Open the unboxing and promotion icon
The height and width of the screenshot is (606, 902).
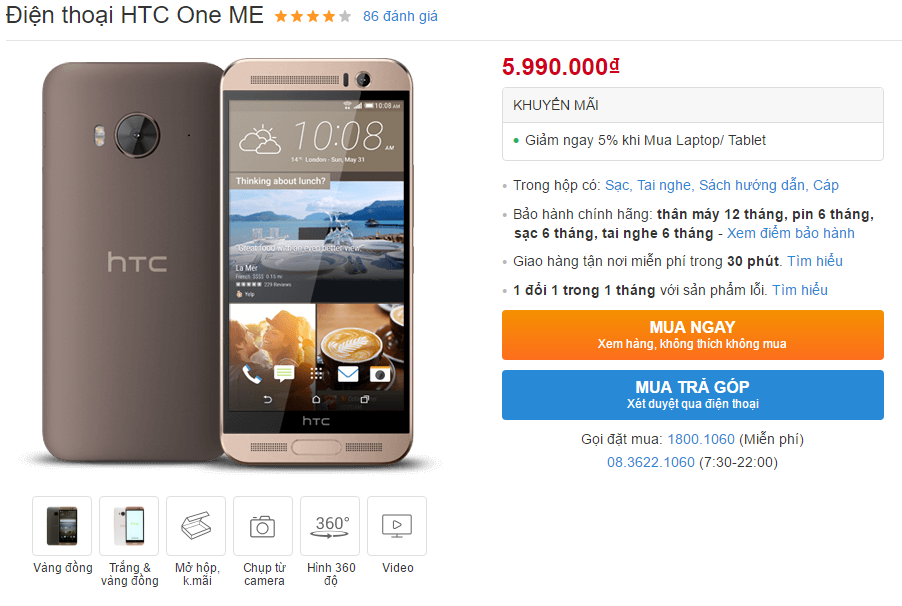[196, 526]
